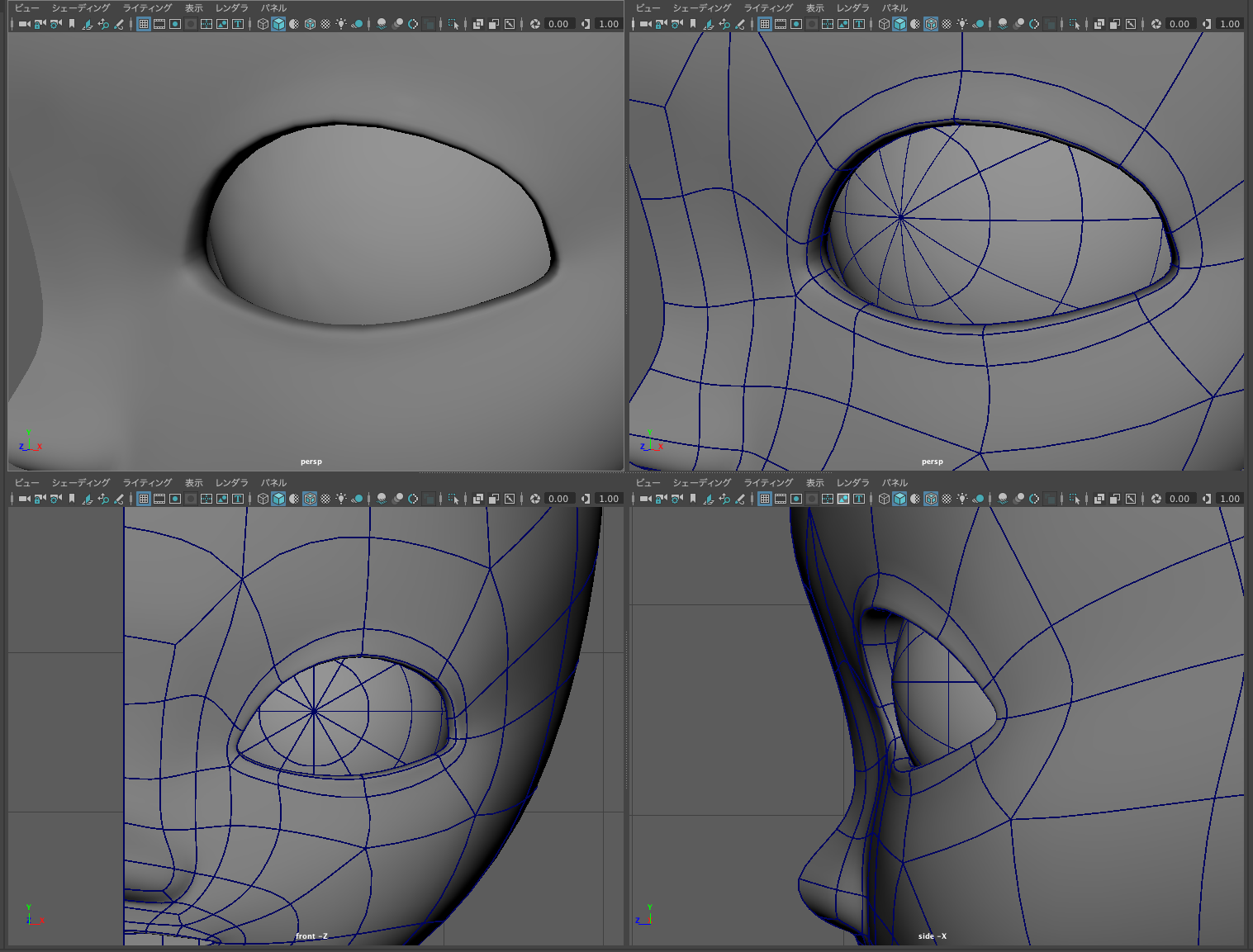Image resolution: width=1253 pixels, height=952 pixels.
Task: Expand パネル menu in side -X panel
Action: pos(895,483)
